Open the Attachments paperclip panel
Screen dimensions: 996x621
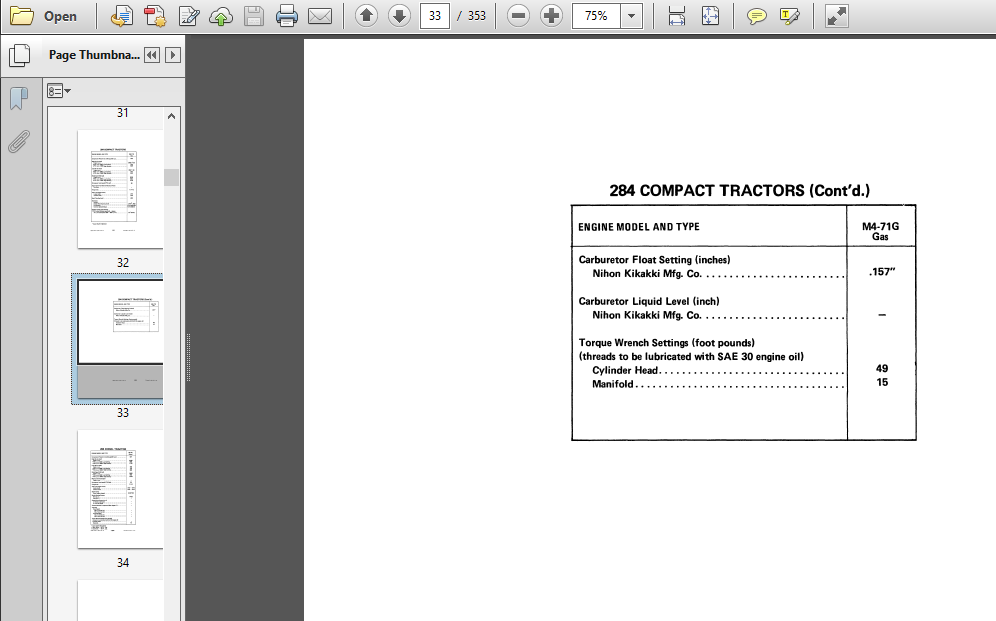pyautogui.click(x=19, y=142)
